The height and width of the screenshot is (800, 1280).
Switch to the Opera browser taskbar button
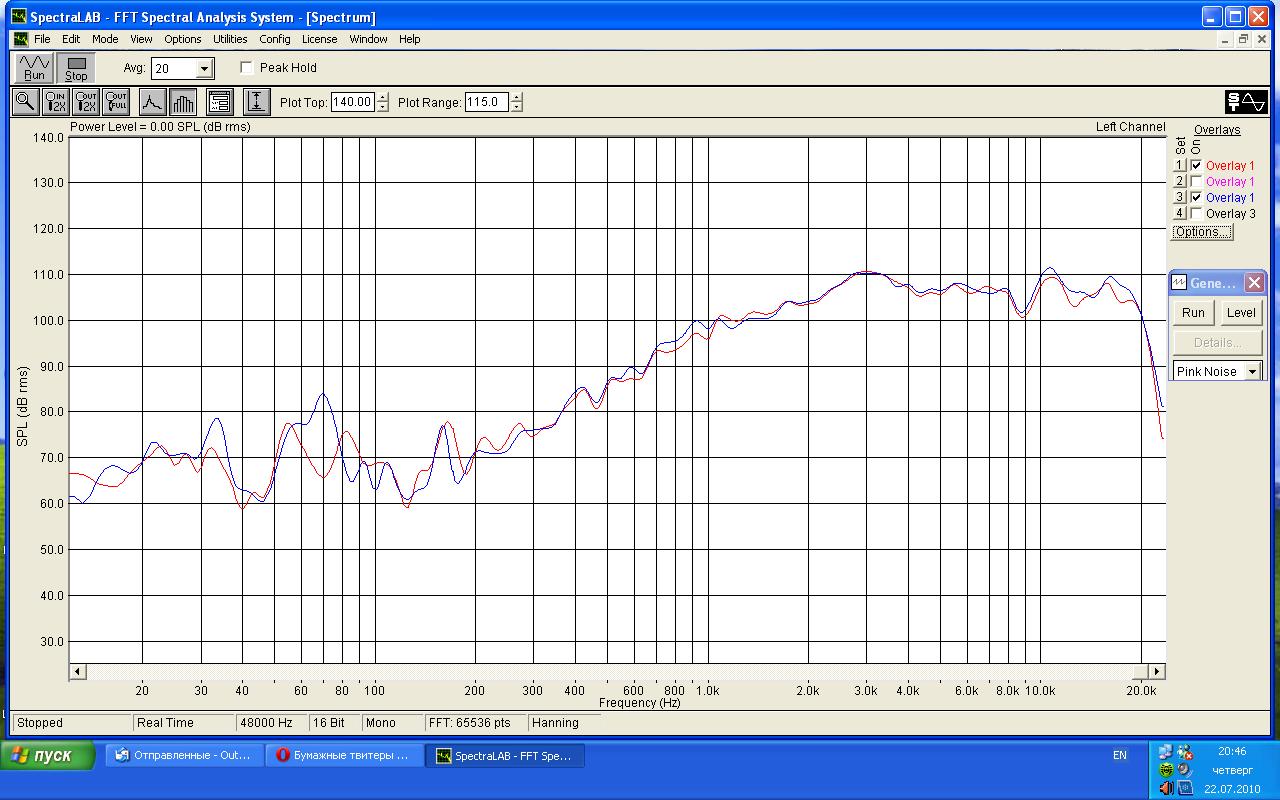pyautogui.click(x=343, y=756)
